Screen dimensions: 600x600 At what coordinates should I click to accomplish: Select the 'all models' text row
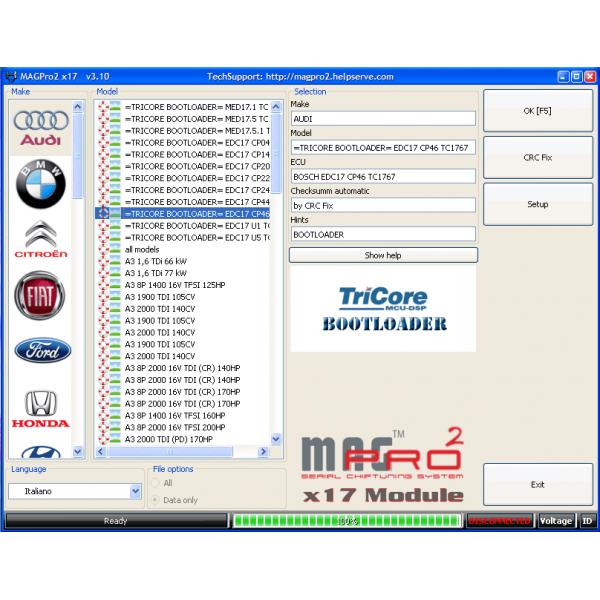[x=142, y=249]
